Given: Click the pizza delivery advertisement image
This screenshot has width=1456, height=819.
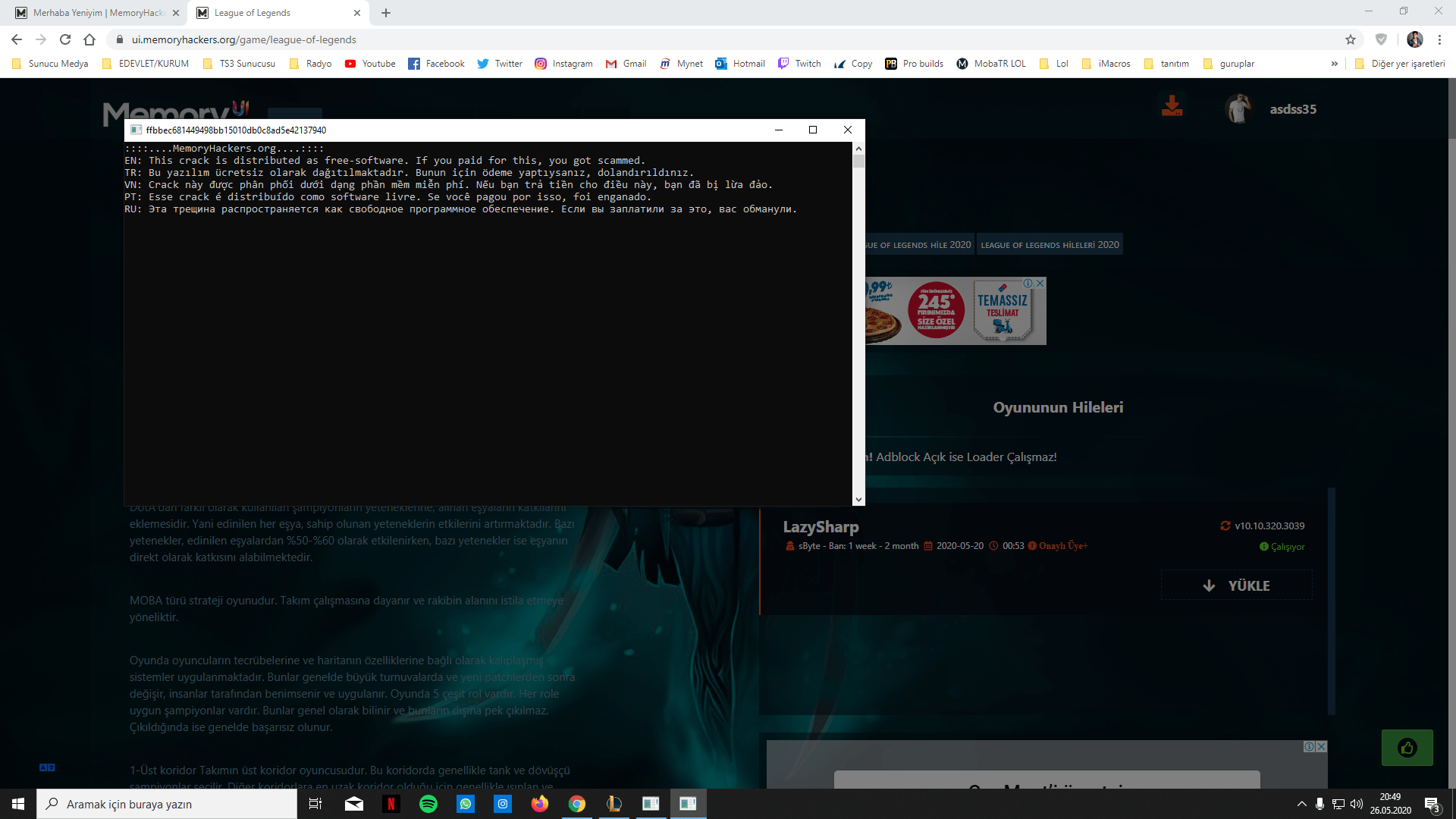Looking at the screenshot, I should pyautogui.click(x=955, y=311).
